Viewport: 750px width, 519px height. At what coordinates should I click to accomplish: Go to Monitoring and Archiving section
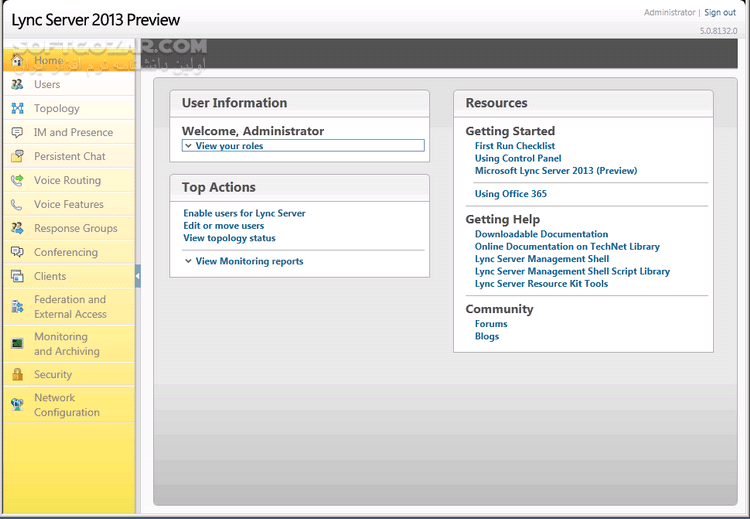click(66, 344)
